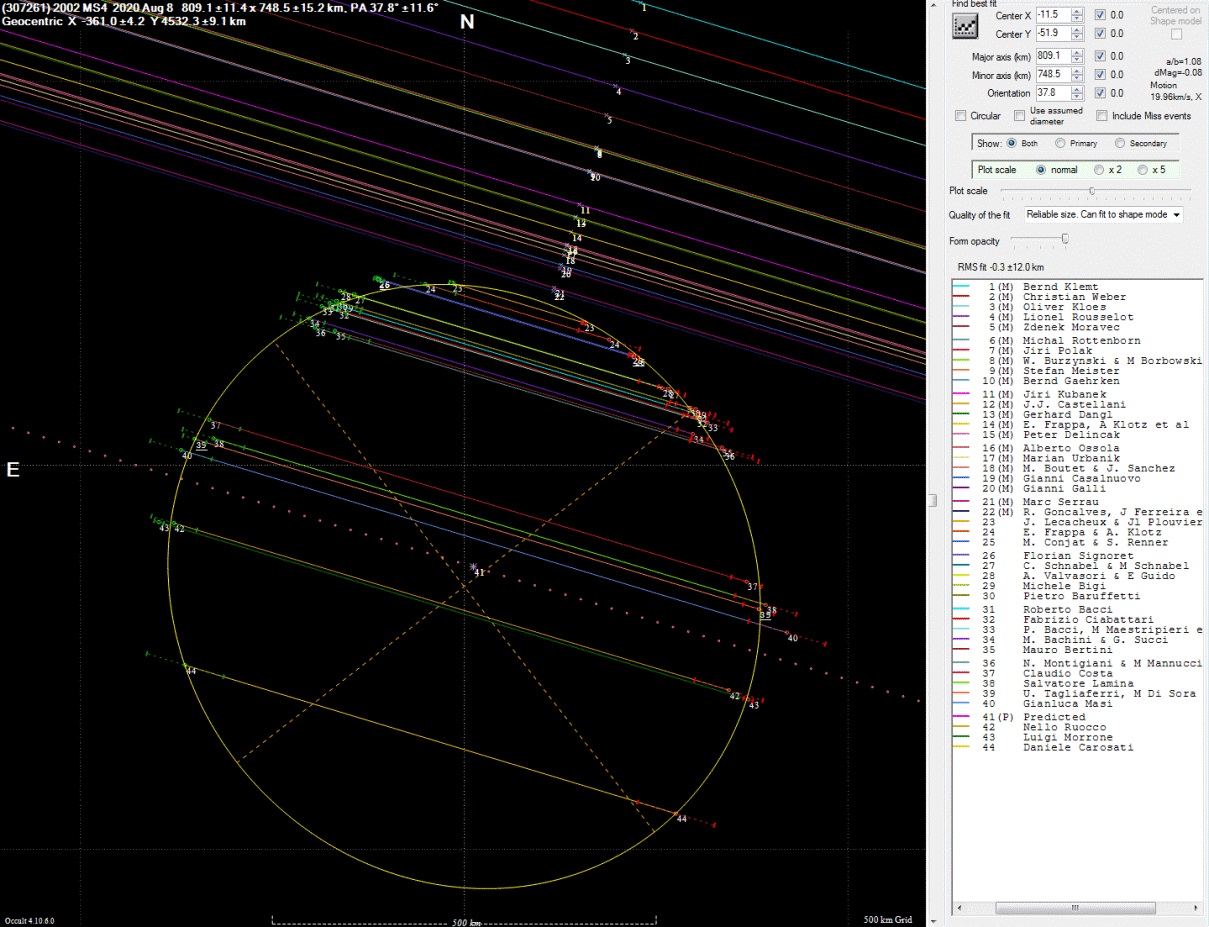Select observer row 37 Claudio Costa
The width and height of the screenshot is (1209, 927).
(x=1078, y=674)
